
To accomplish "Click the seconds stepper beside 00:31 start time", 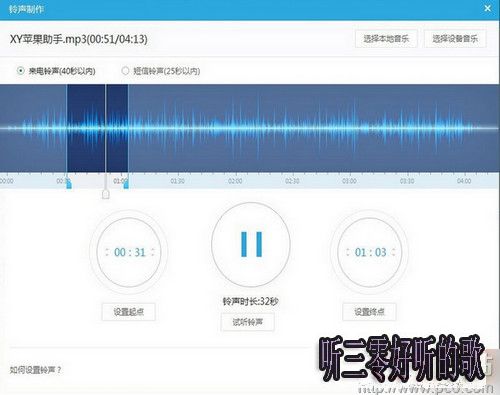I will [x=153, y=252].
